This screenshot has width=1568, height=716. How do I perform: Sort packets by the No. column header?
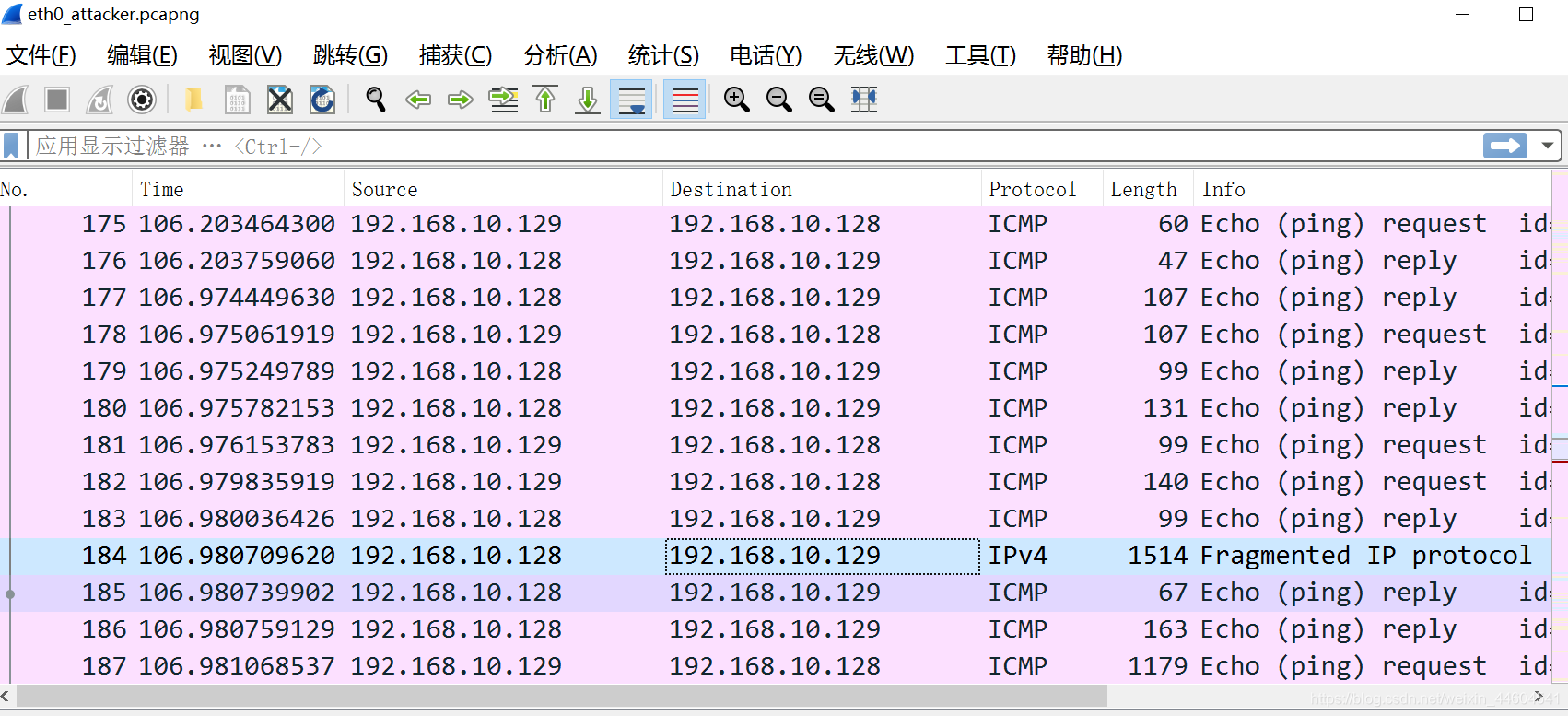[x=66, y=189]
